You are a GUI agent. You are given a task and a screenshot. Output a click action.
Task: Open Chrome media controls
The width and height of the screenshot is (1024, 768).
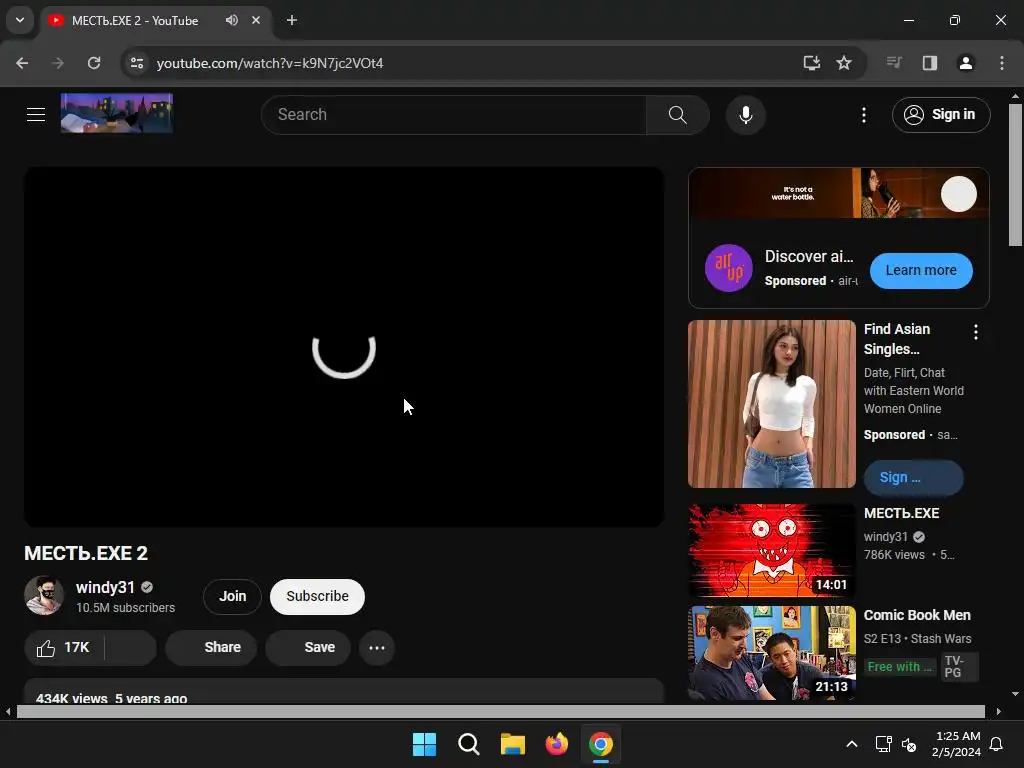pos(894,63)
